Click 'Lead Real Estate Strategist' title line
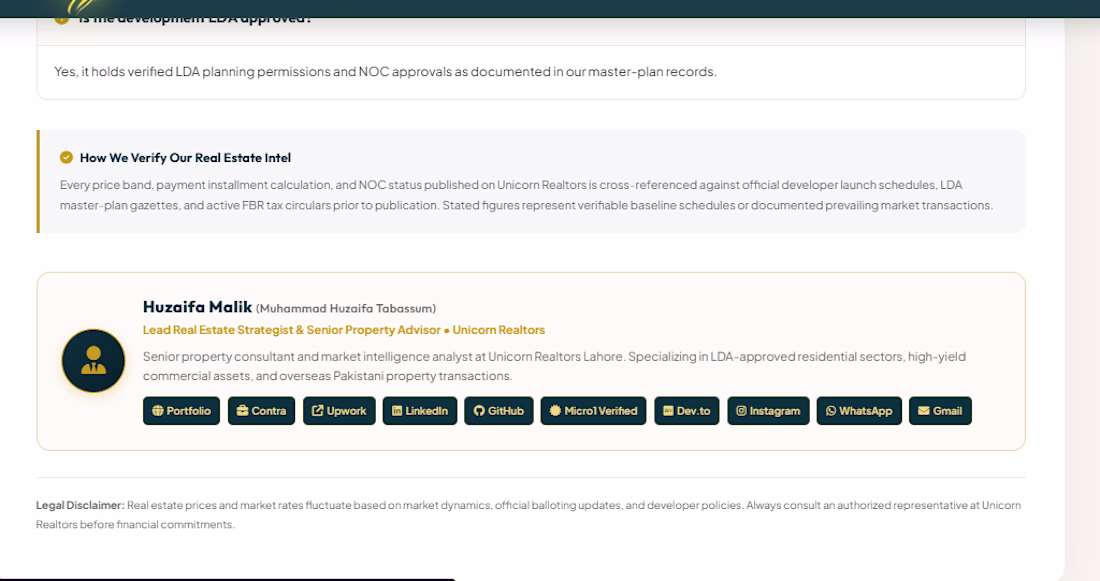The width and height of the screenshot is (1100, 581). point(344,330)
